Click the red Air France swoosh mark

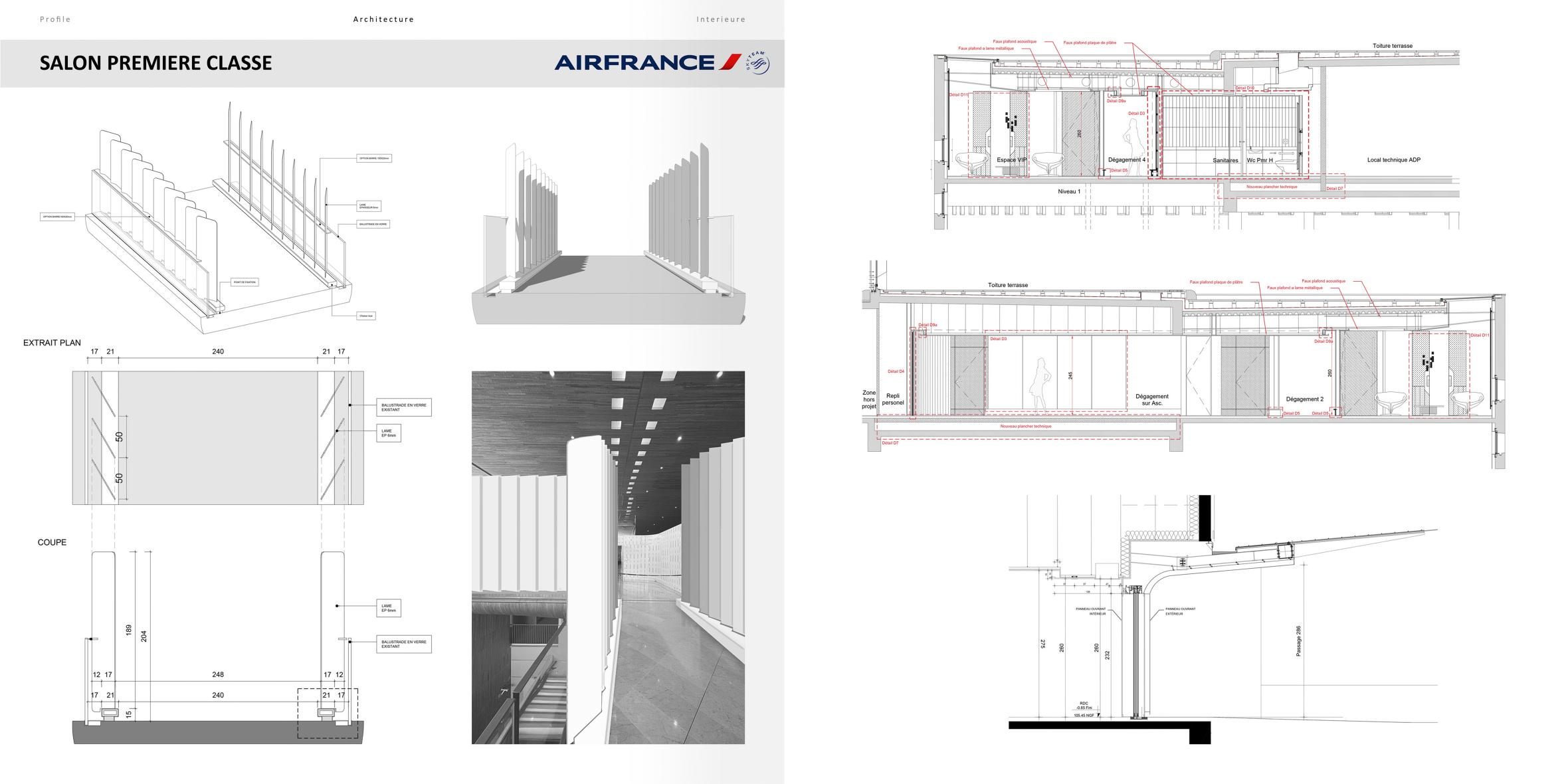(x=729, y=62)
